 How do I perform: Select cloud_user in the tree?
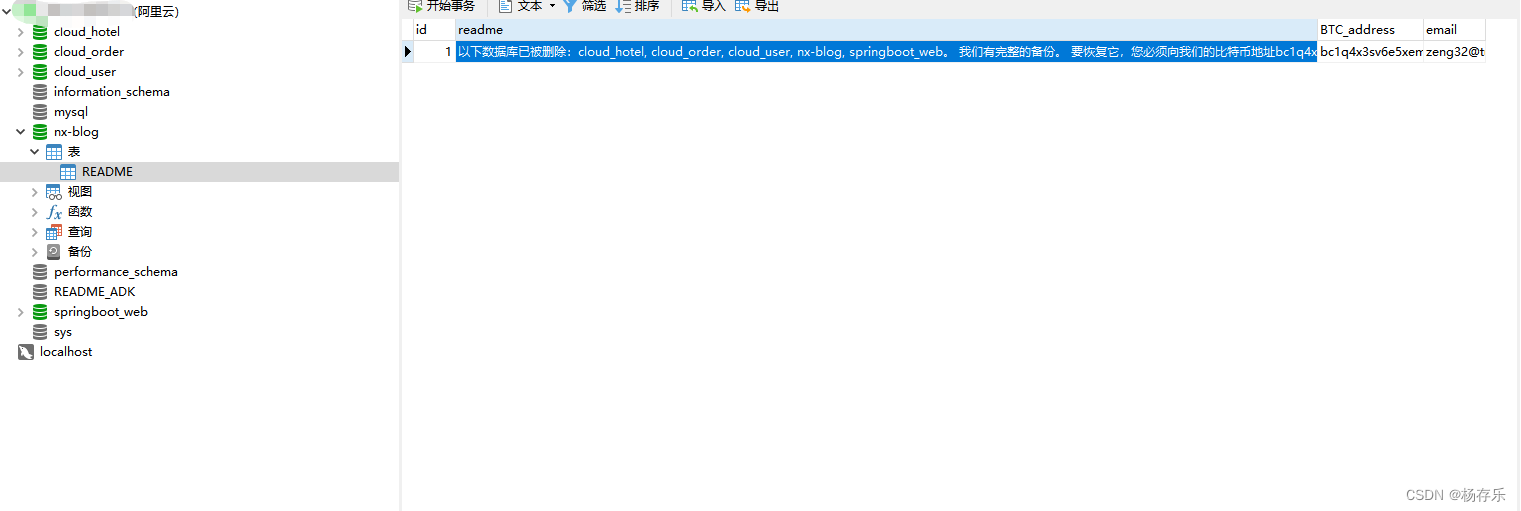(85, 72)
